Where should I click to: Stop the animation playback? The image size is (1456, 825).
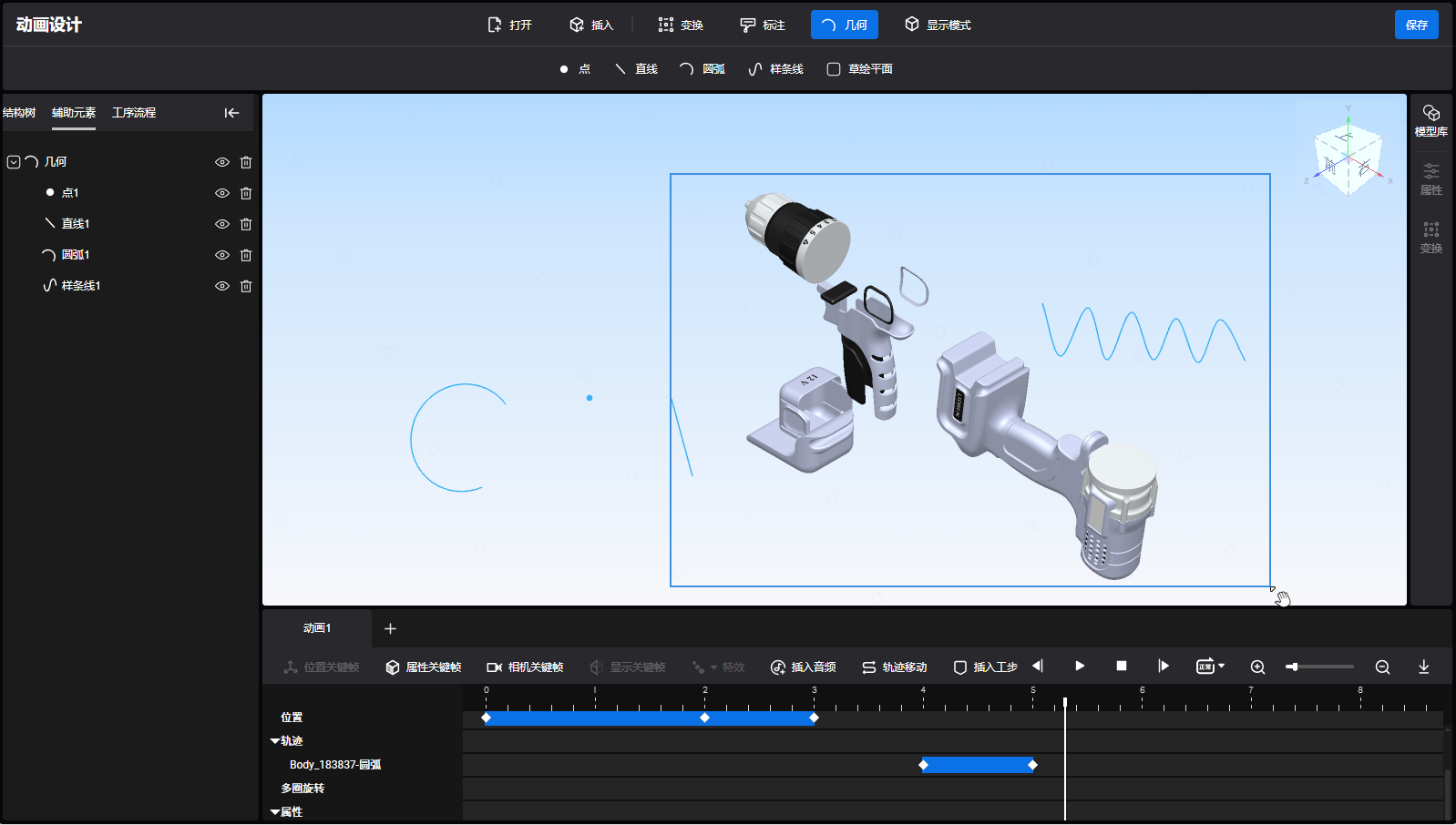1122,667
